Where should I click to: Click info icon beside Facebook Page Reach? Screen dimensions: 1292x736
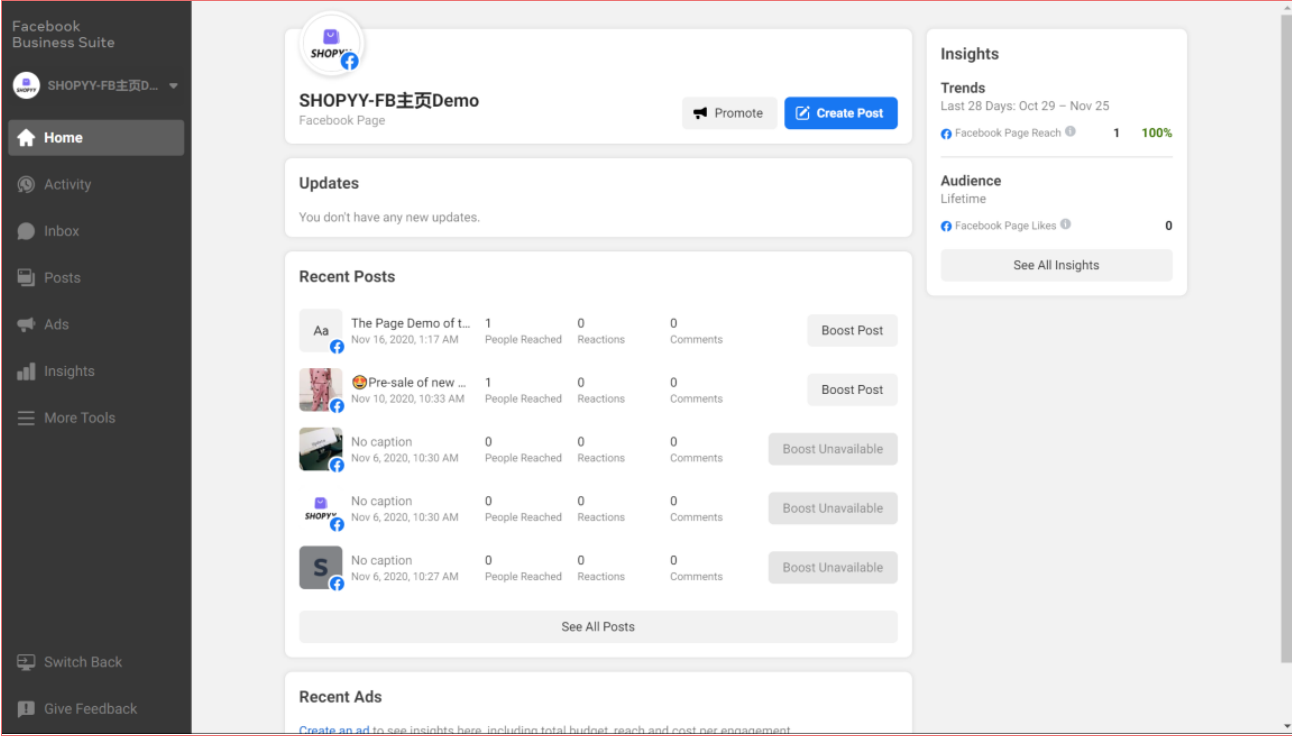pos(1070,132)
